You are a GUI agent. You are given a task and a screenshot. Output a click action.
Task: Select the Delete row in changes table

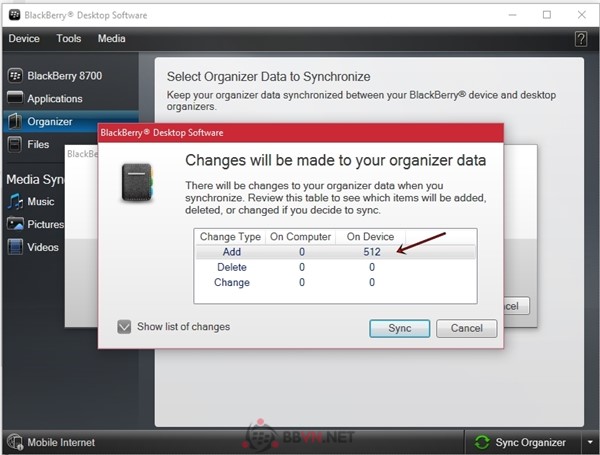pyautogui.click(x=335, y=267)
